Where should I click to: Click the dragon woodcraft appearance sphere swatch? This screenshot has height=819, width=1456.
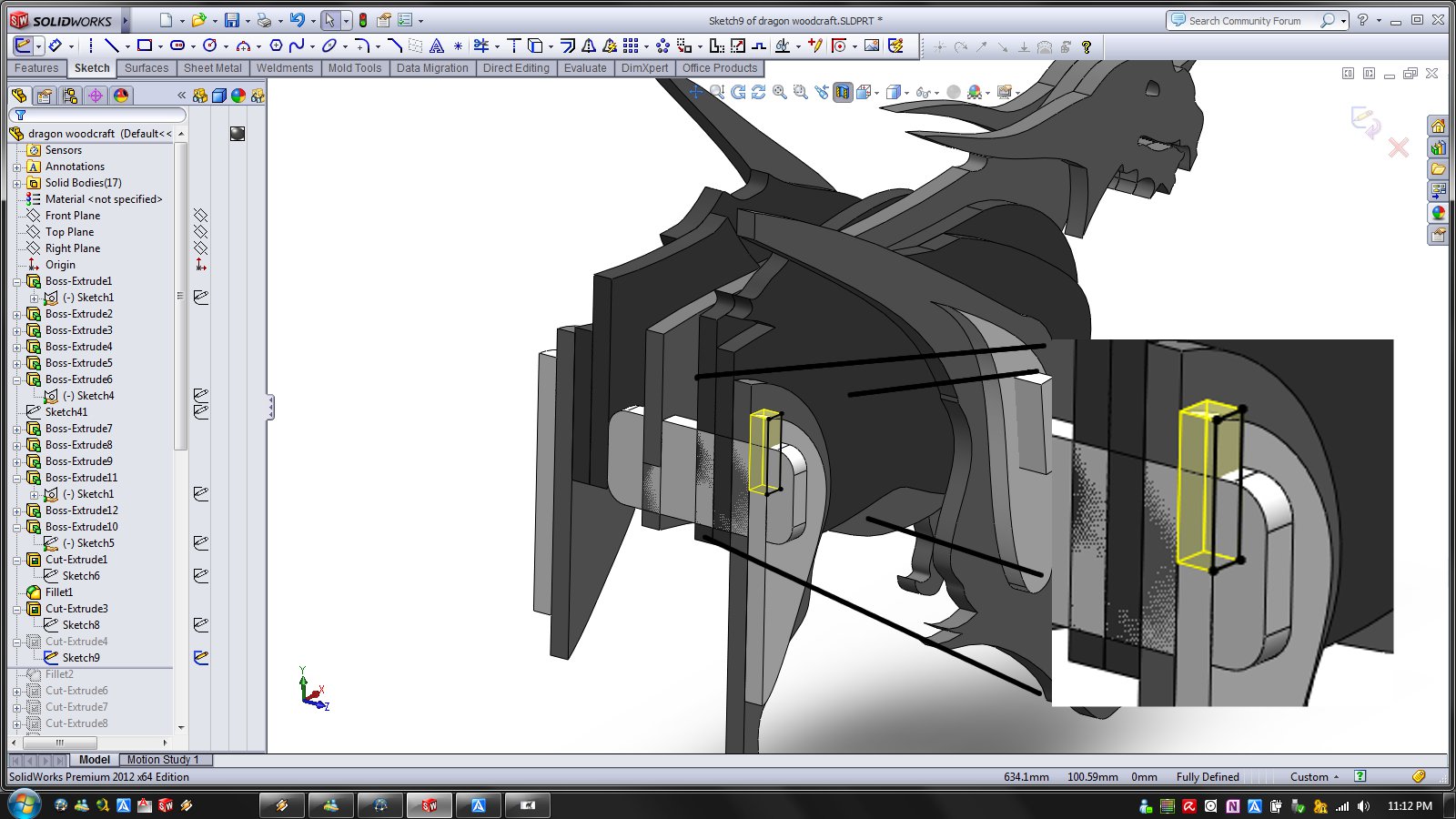point(238,134)
